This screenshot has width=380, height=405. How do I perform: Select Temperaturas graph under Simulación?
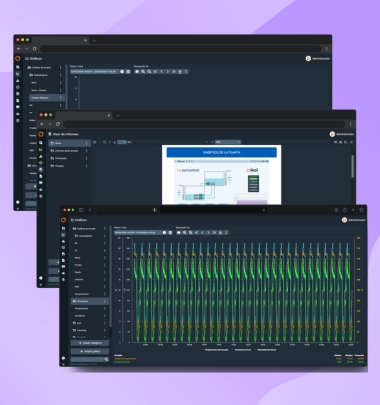(81, 308)
